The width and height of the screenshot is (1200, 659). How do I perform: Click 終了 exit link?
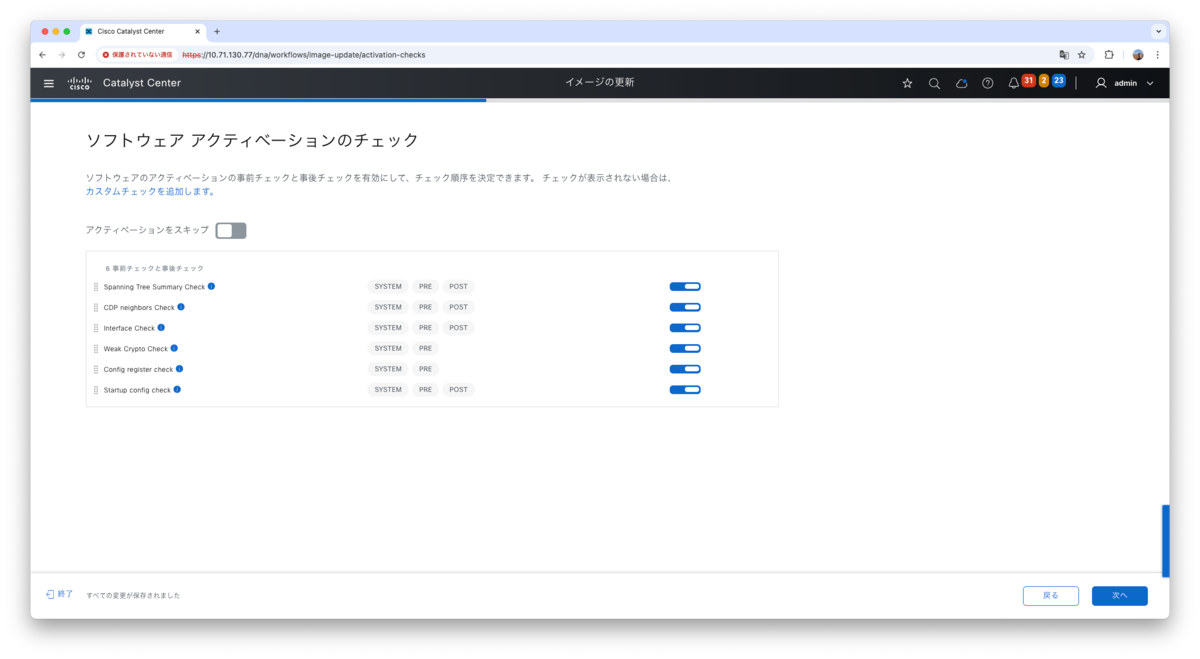(x=59, y=594)
